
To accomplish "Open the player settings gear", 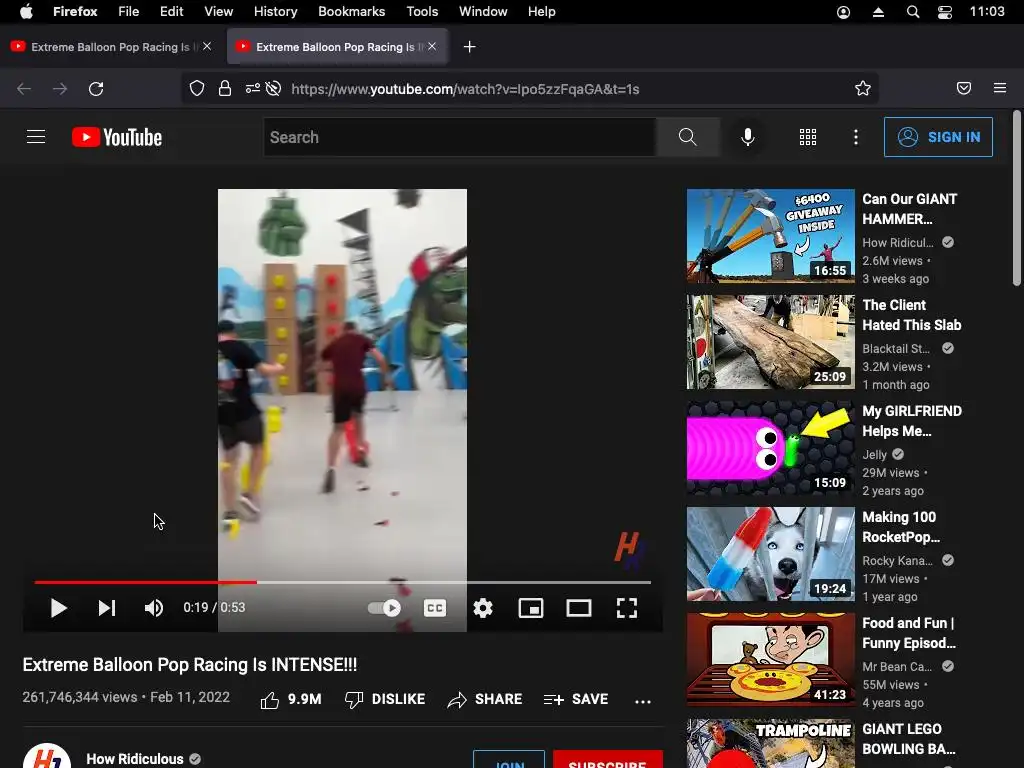I will (483, 608).
